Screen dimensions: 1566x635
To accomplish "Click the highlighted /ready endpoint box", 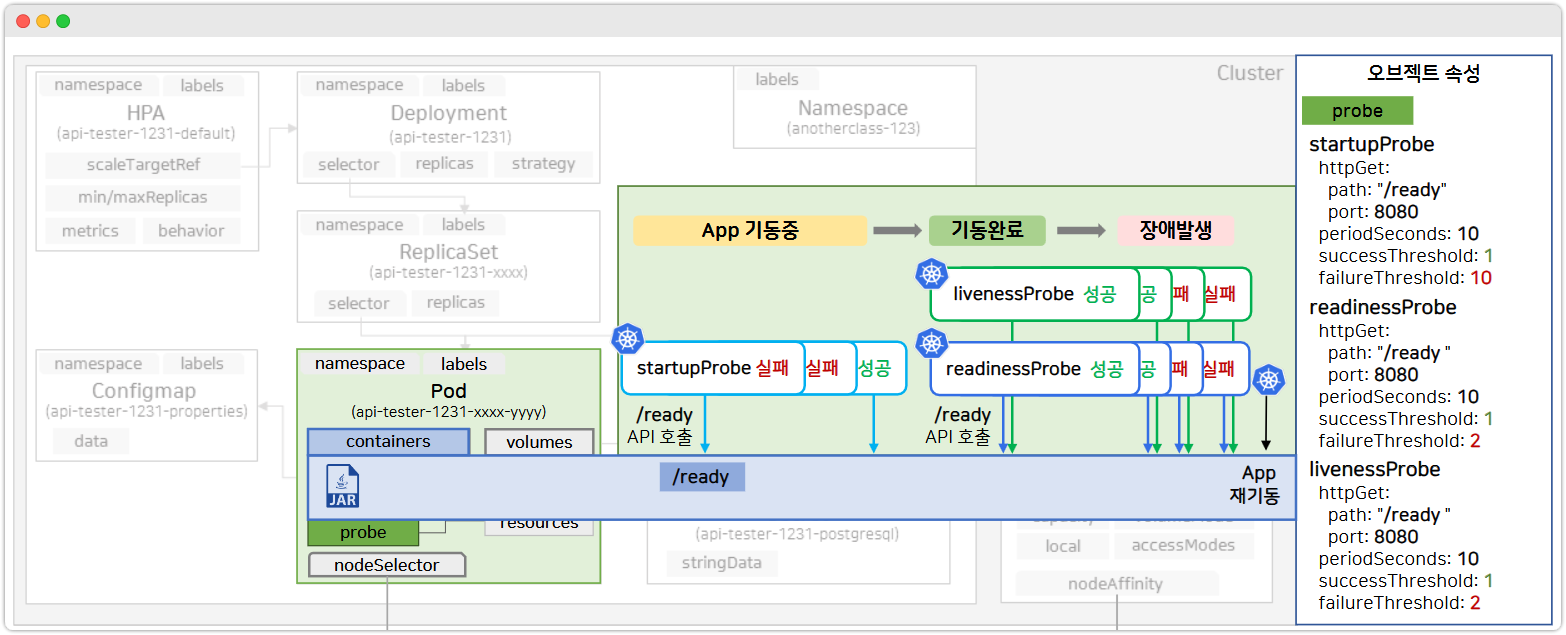I will point(702,477).
